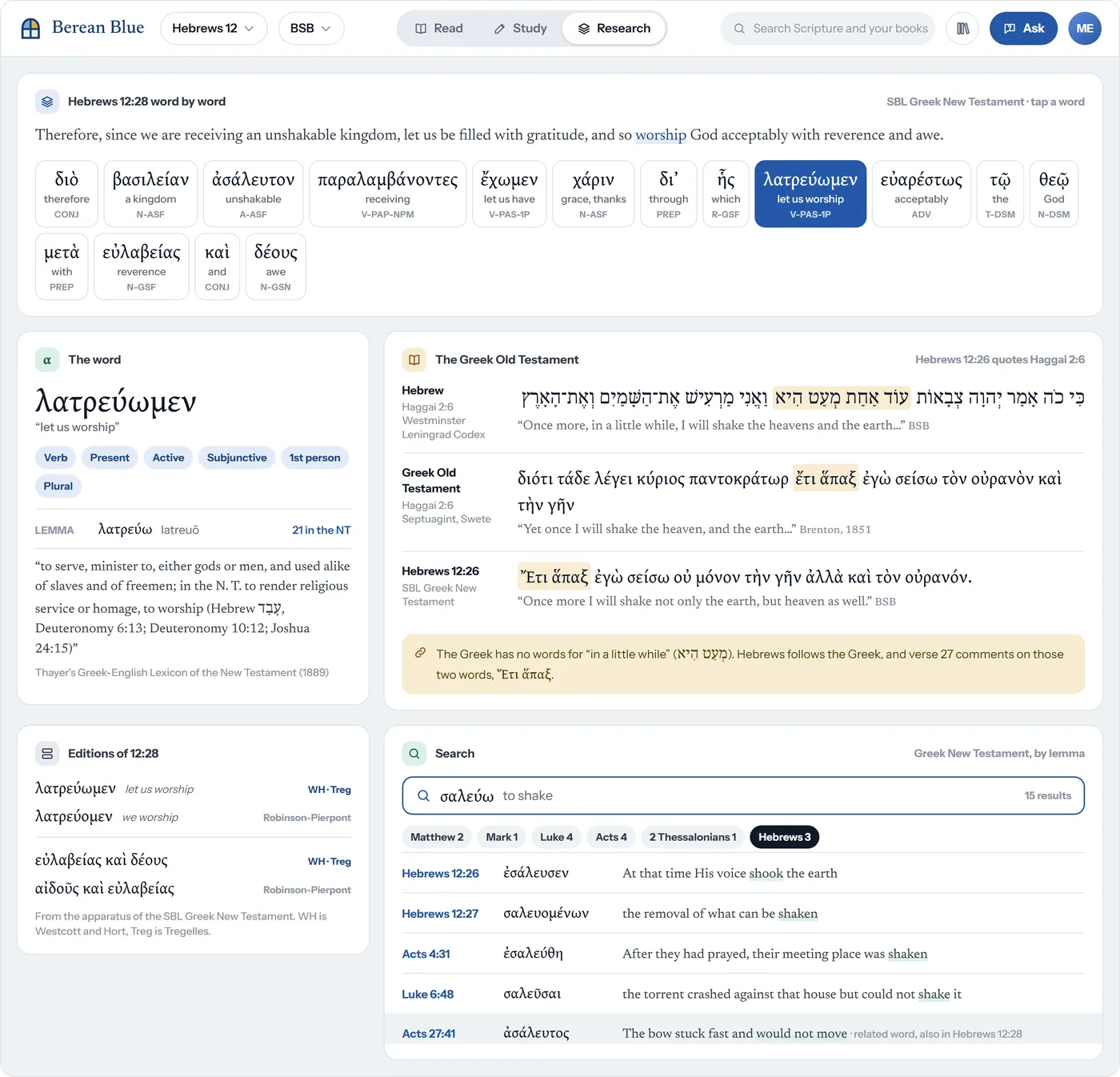Screen dimensions: 1120x1077
Task: Toggle the Hebrews 3 results filter
Action: (x=784, y=837)
